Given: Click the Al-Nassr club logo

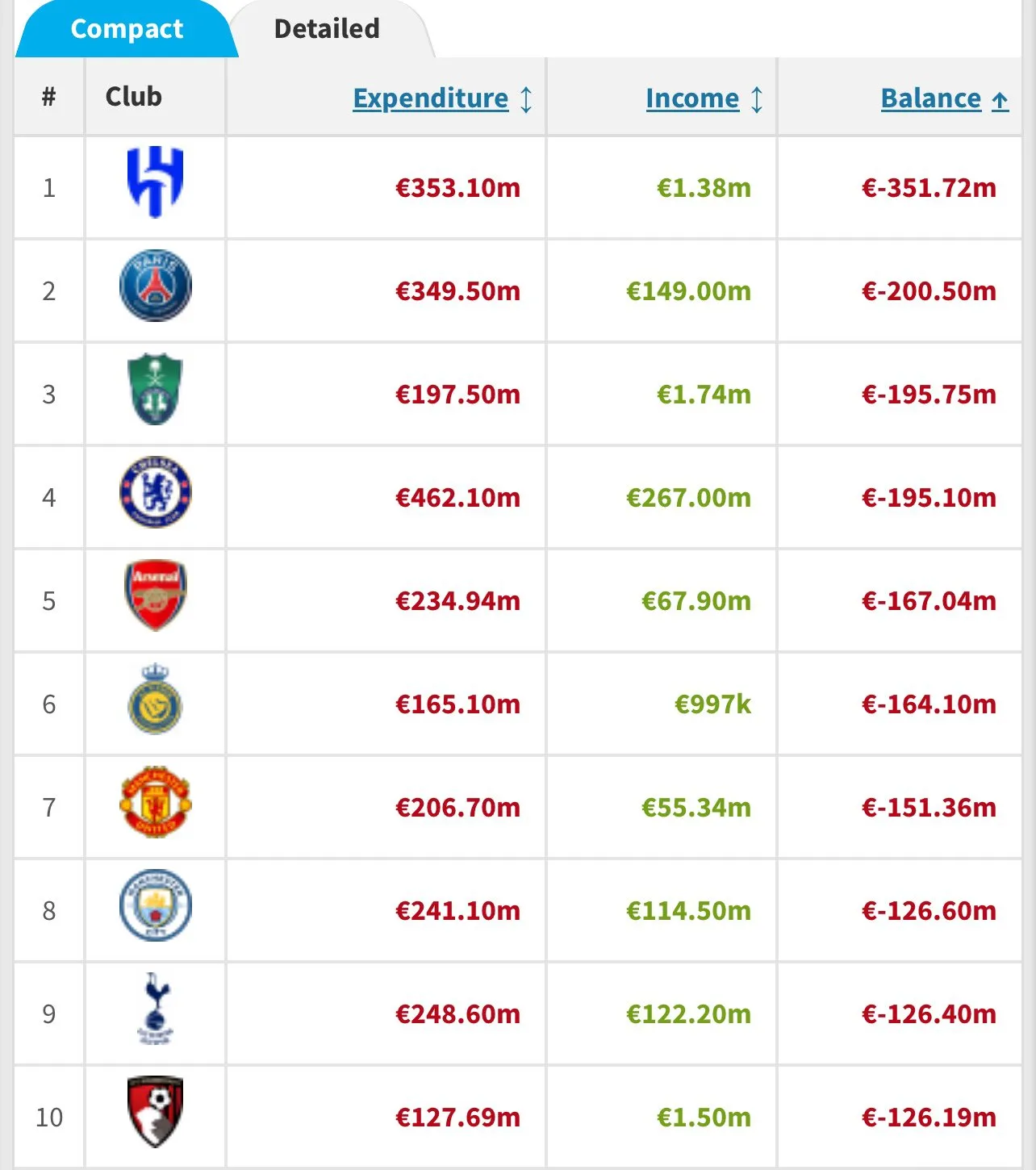Looking at the screenshot, I should (155, 700).
